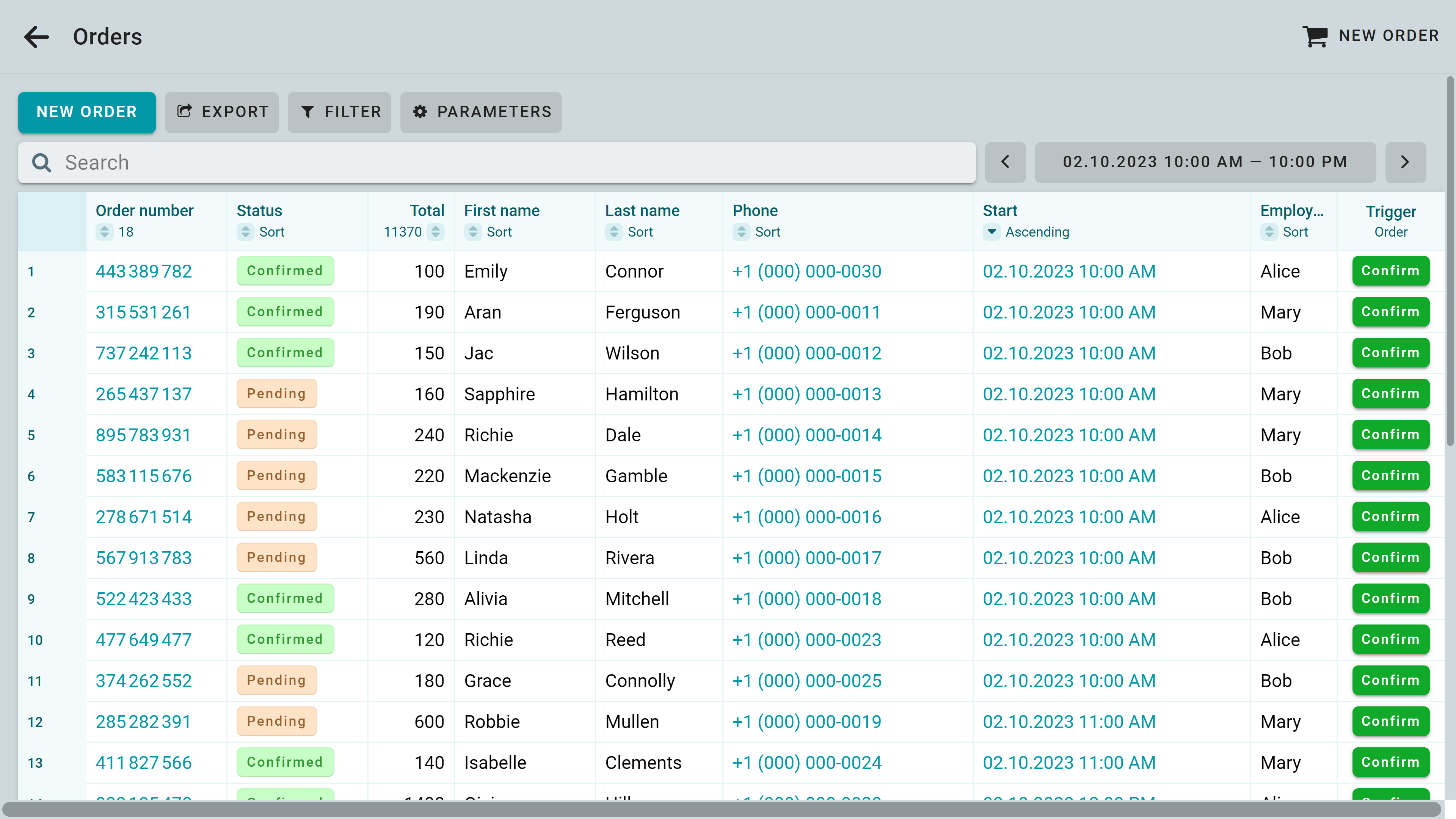1456x819 pixels.
Task: Sort by Phone column
Action: point(742,232)
